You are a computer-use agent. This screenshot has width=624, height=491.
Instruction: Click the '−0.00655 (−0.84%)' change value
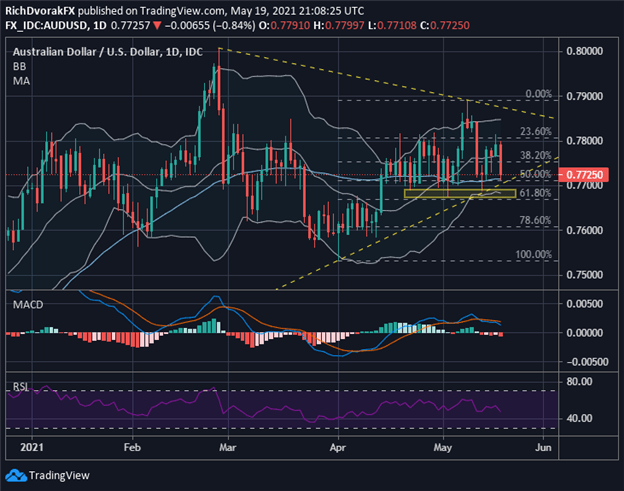coord(210,26)
